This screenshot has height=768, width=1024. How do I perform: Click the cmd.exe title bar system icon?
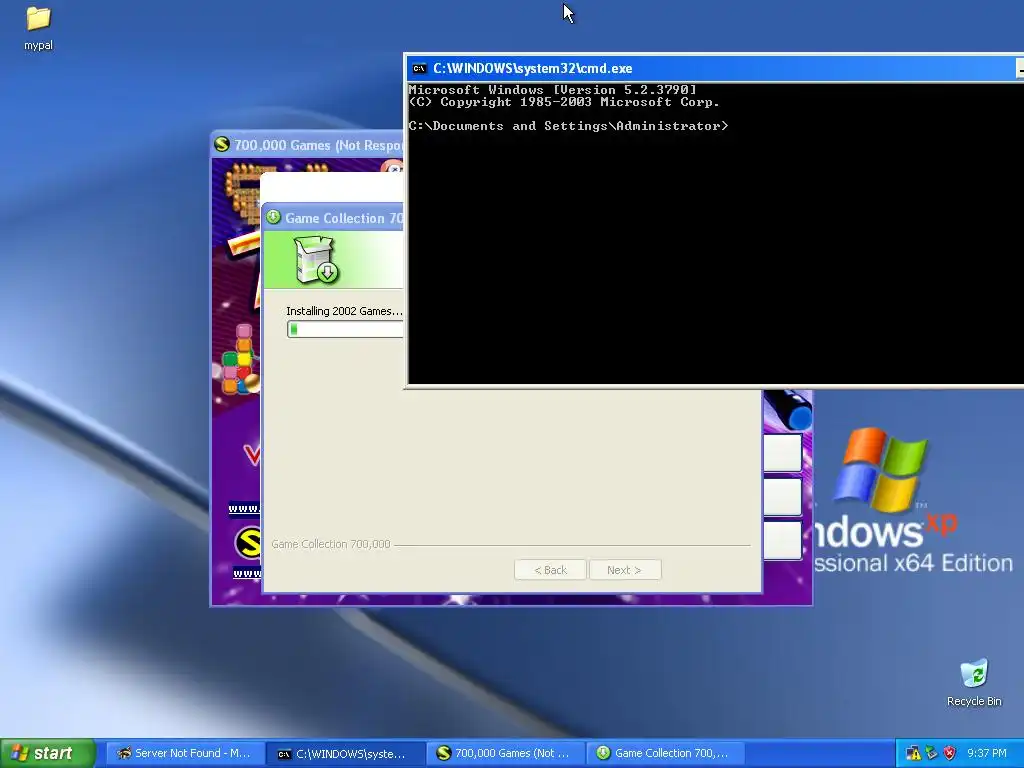(419, 69)
